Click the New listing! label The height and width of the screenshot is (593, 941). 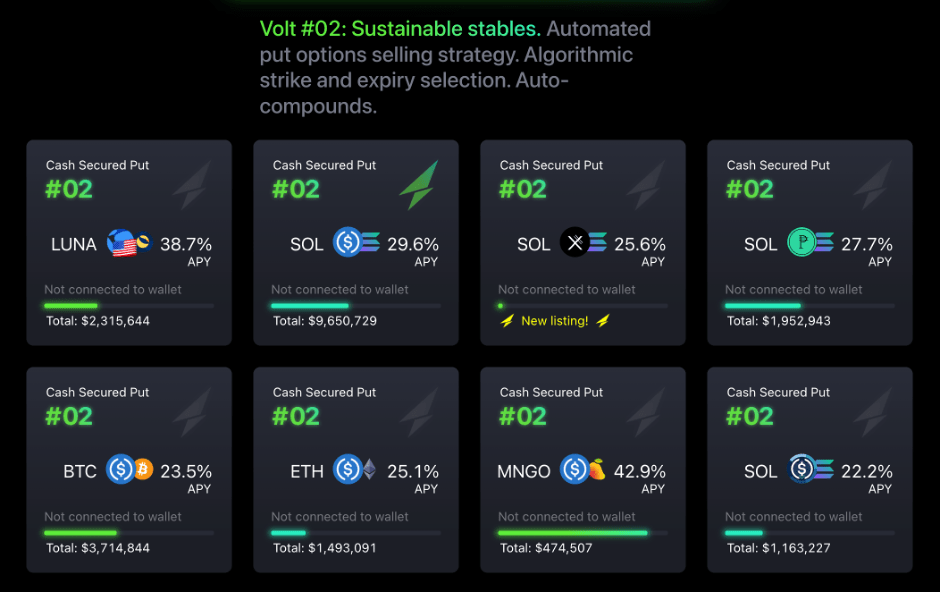[x=554, y=321]
